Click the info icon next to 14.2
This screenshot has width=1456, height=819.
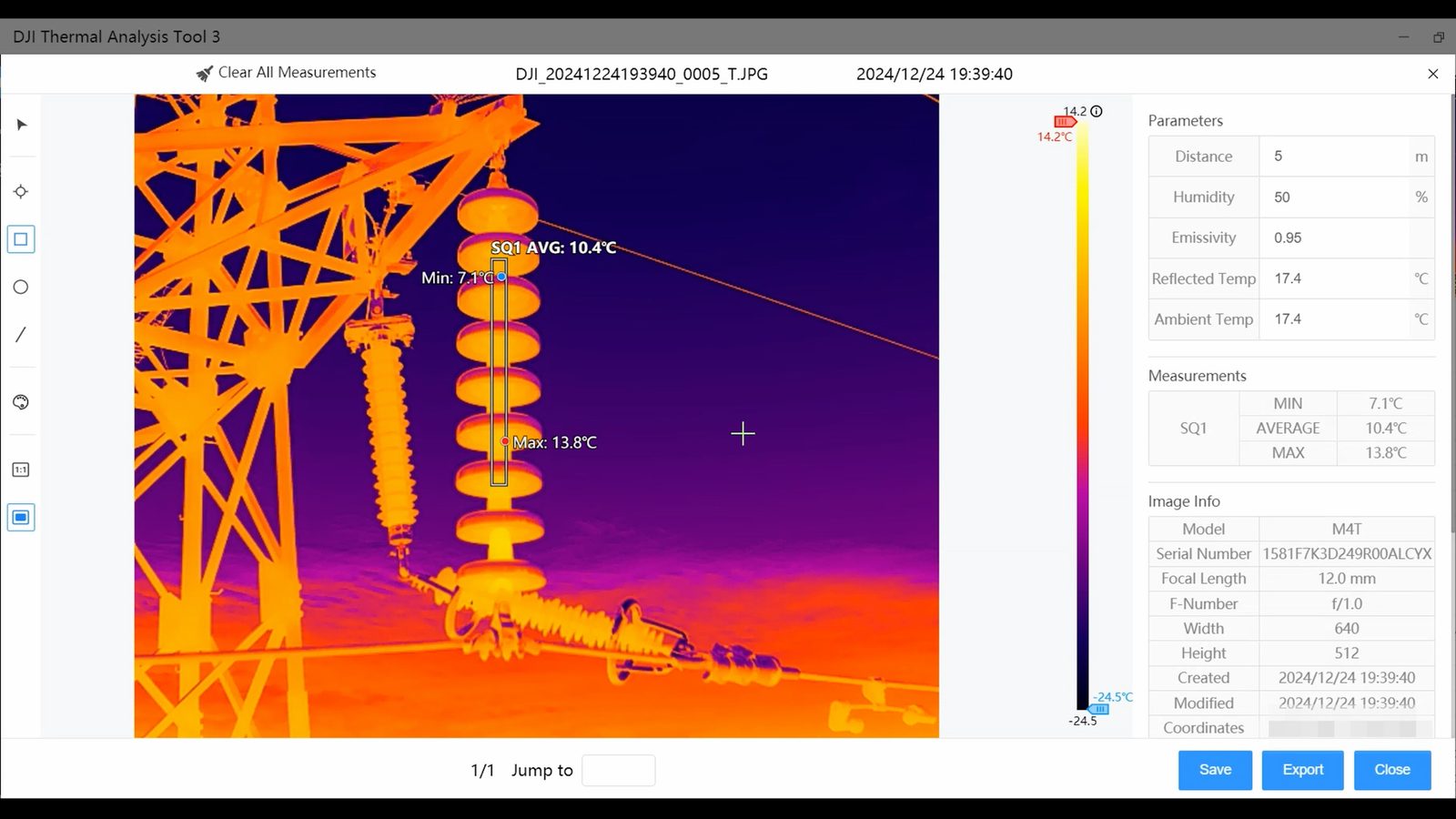coord(1097,111)
